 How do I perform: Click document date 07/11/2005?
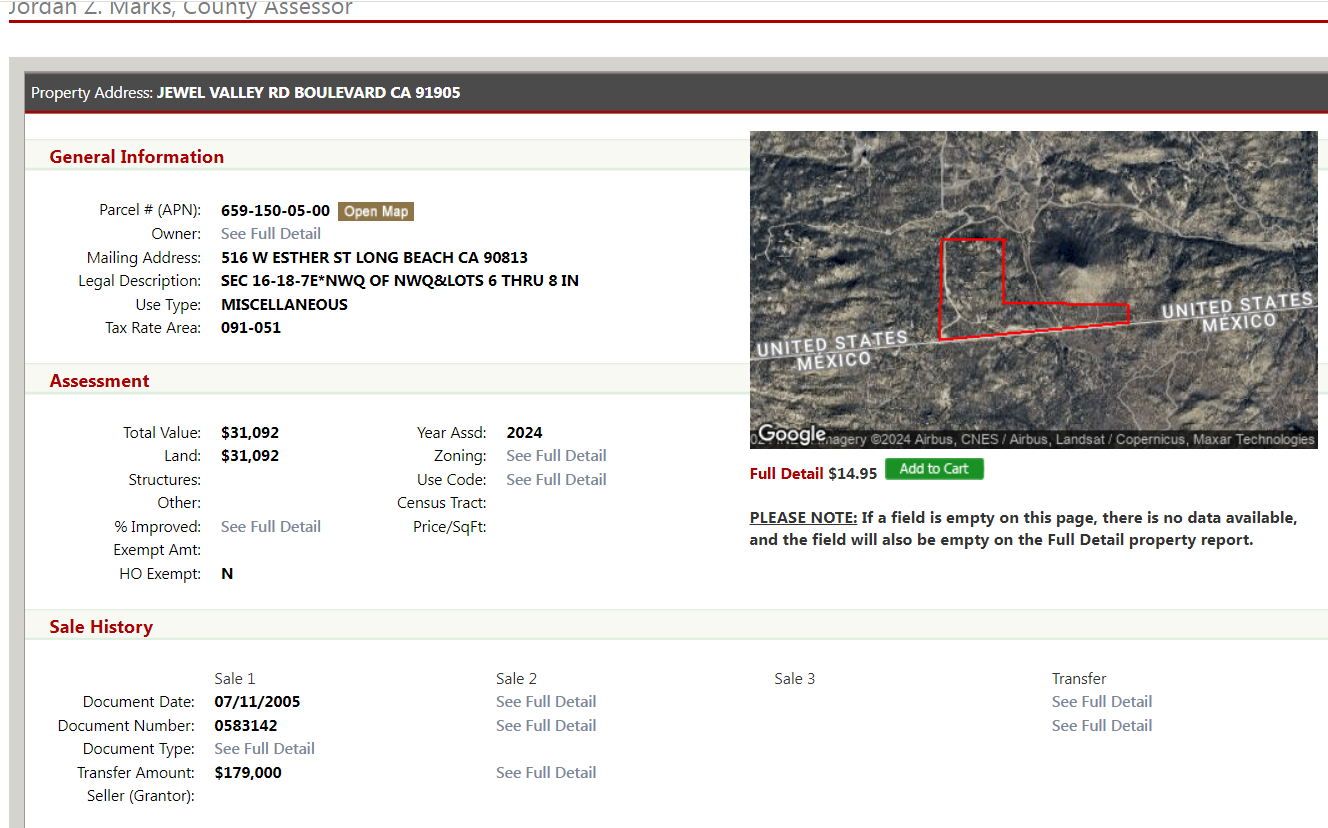pyautogui.click(x=257, y=702)
